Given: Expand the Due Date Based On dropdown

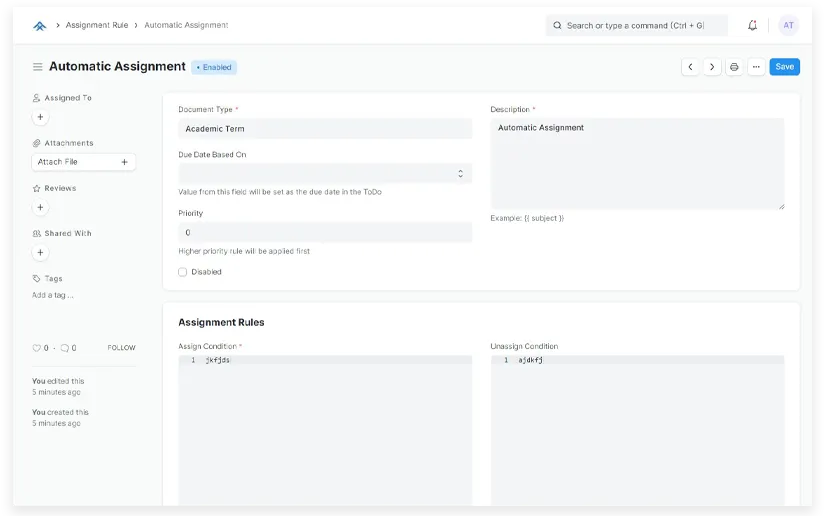Looking at the screenshot, I should (324, 173).
